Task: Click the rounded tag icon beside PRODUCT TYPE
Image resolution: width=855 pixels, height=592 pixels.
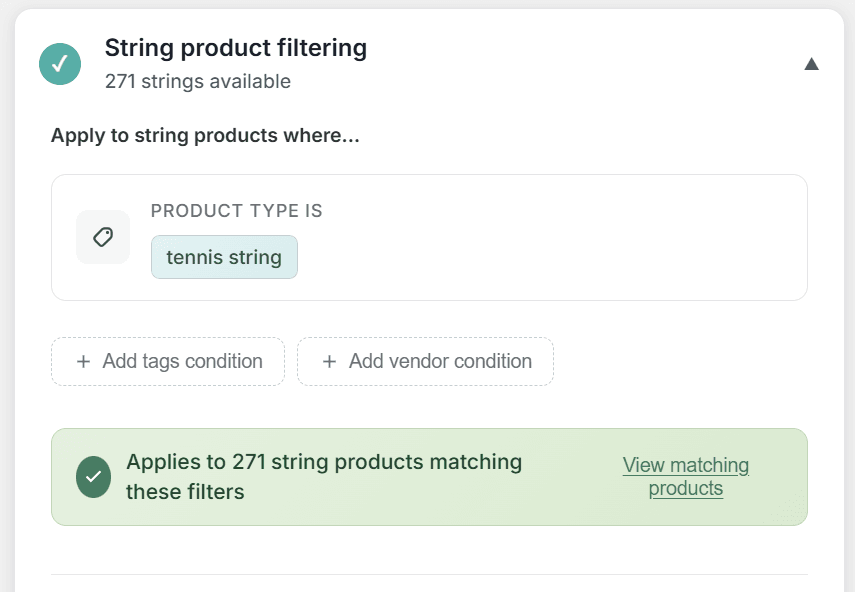Action: pyautogui.click(x=102, y=237)
